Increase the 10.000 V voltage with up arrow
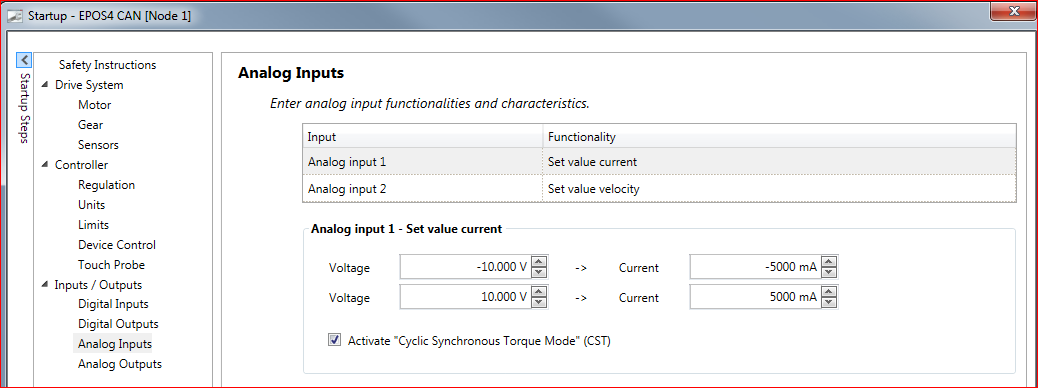This screenshot has height=388, width=1038. coord(540,292)
